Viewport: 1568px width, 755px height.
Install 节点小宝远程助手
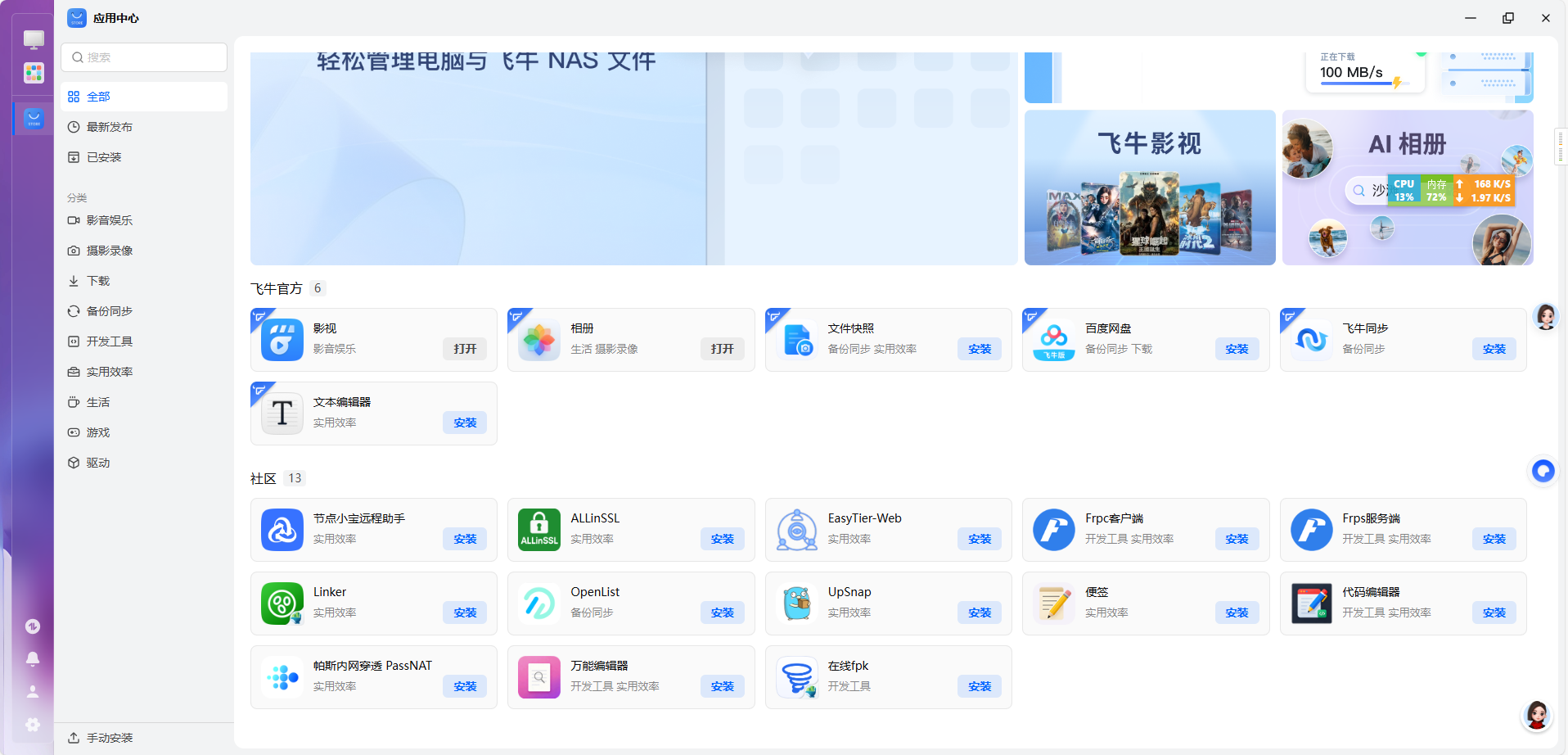(465, 539)
